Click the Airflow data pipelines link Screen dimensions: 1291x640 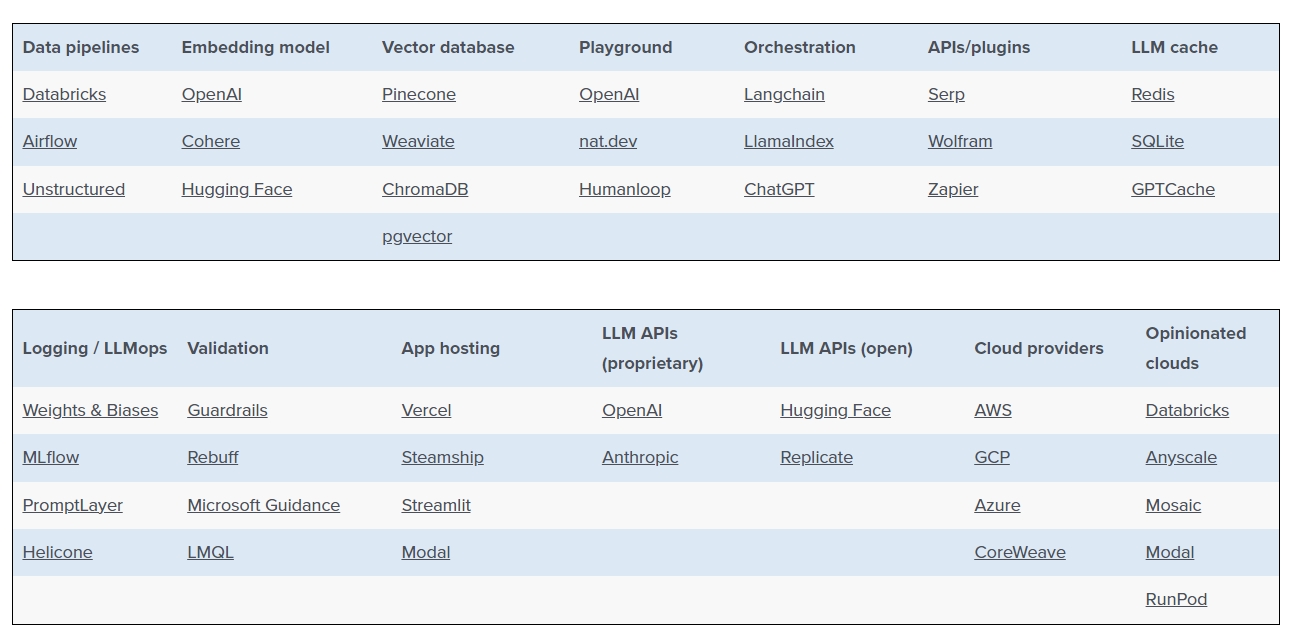(50, 141)
